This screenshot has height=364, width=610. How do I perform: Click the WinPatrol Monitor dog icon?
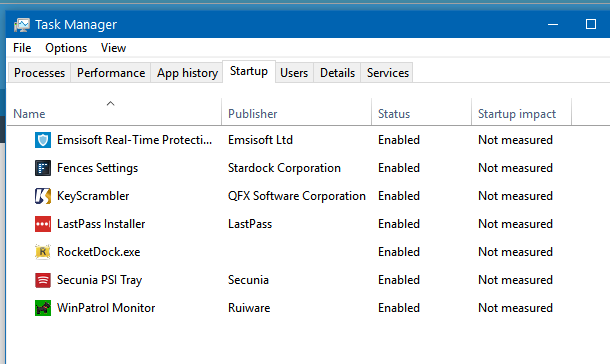[43, 308]
